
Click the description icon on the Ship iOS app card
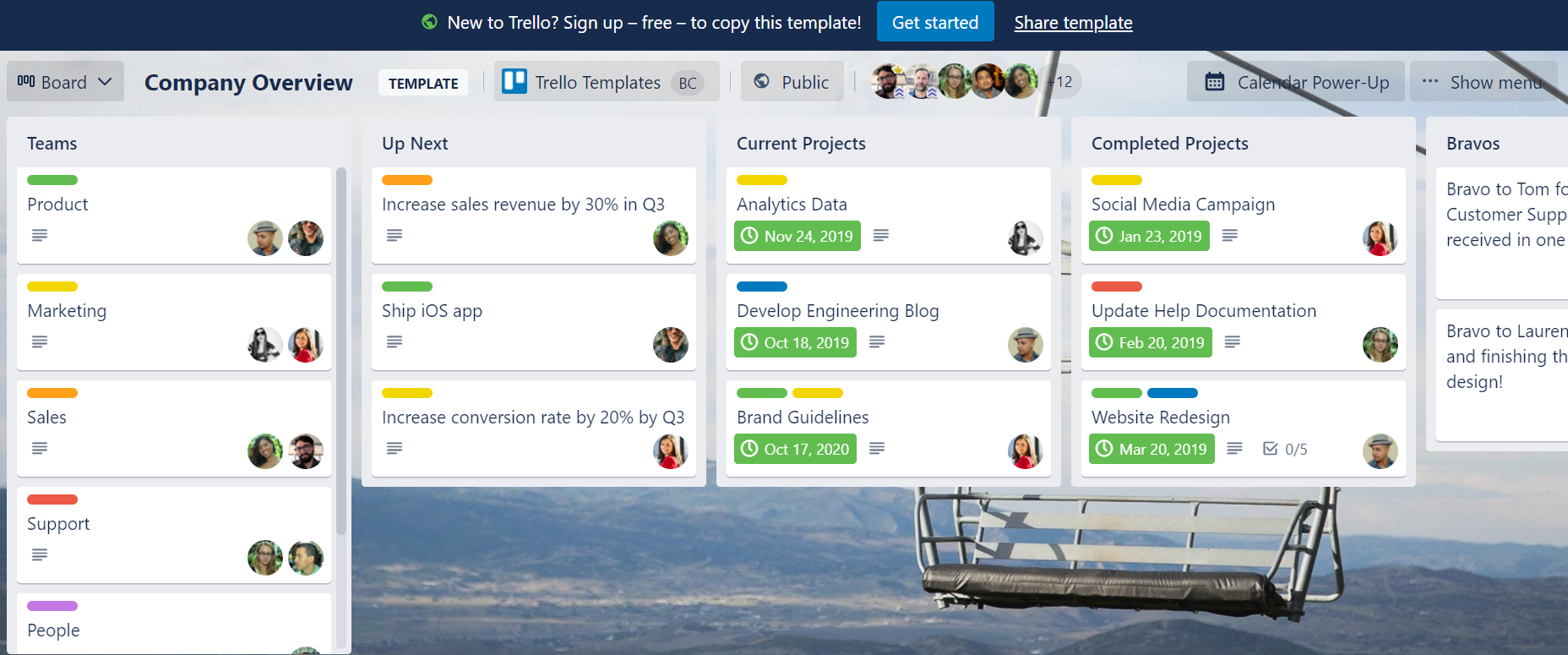click(x=395, y=341)
